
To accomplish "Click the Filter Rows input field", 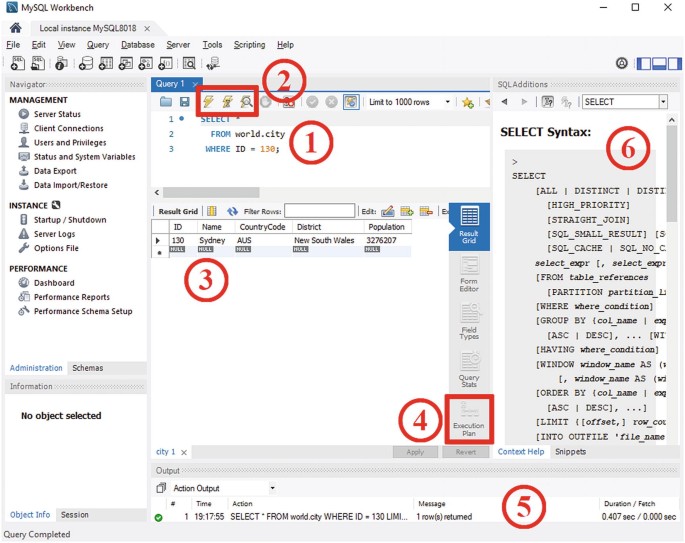I will click(x=318, y=211).
